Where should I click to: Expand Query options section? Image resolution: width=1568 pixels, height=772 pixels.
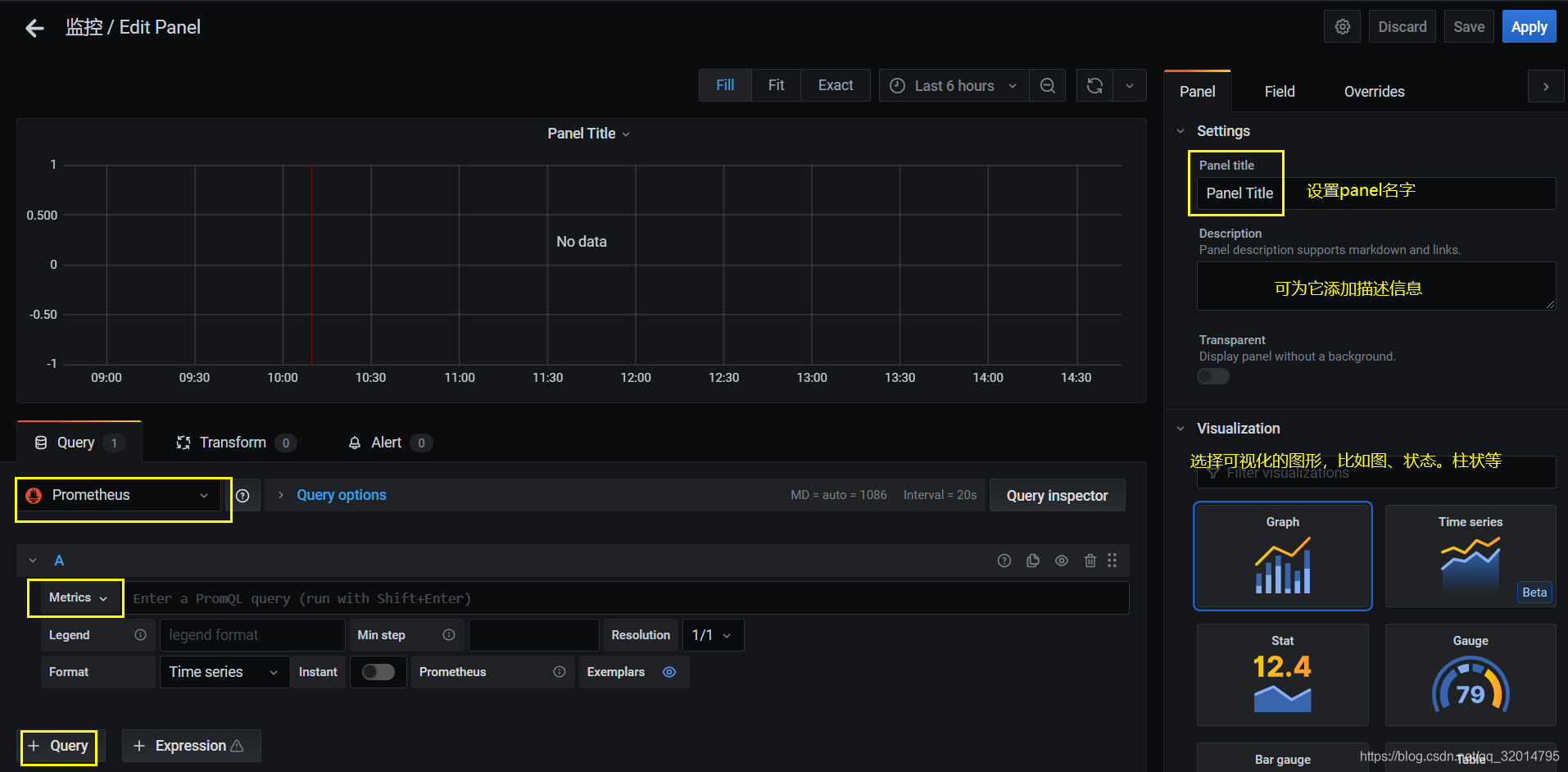342,496
